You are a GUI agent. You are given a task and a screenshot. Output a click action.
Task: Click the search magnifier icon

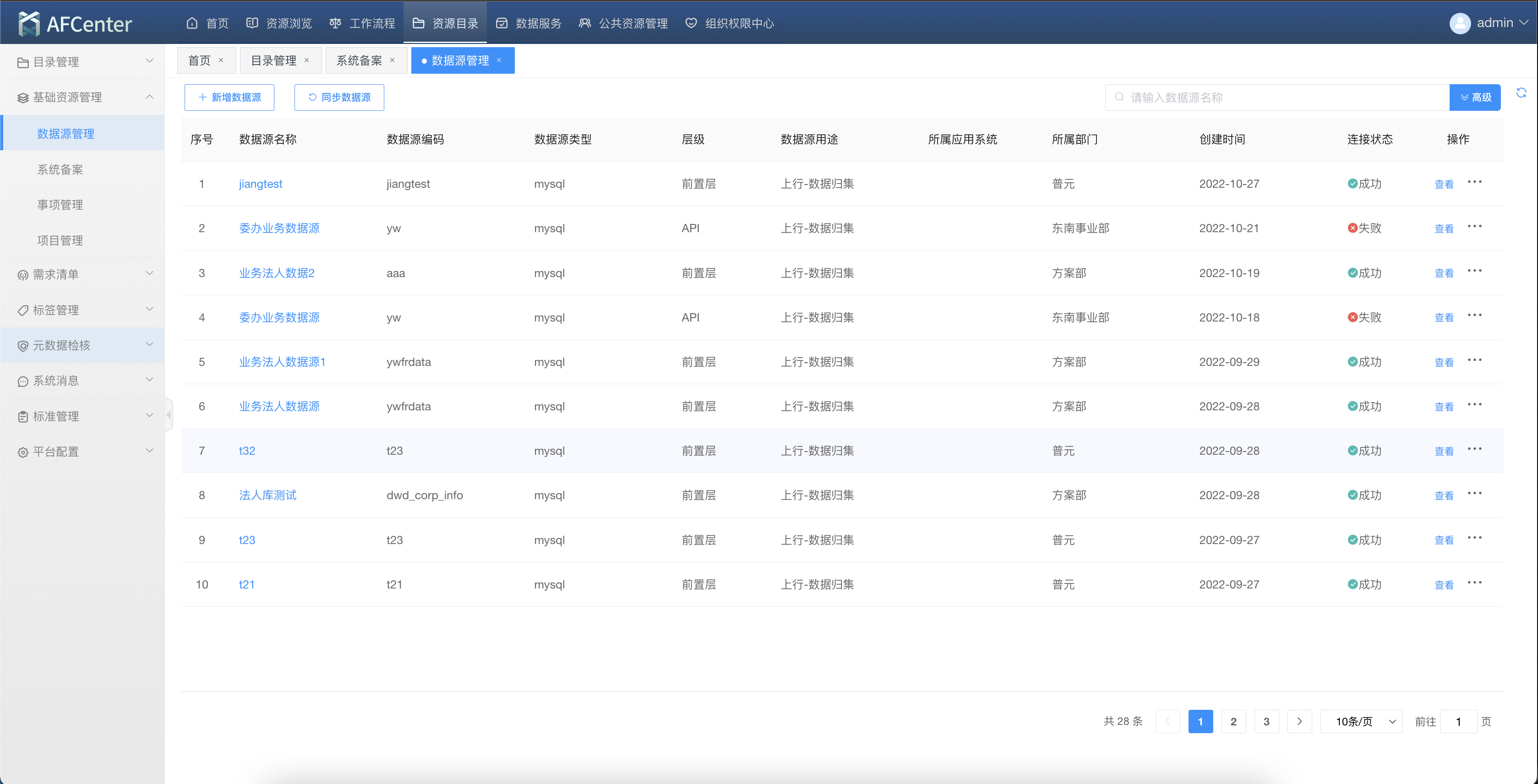tap(1119, 98)
